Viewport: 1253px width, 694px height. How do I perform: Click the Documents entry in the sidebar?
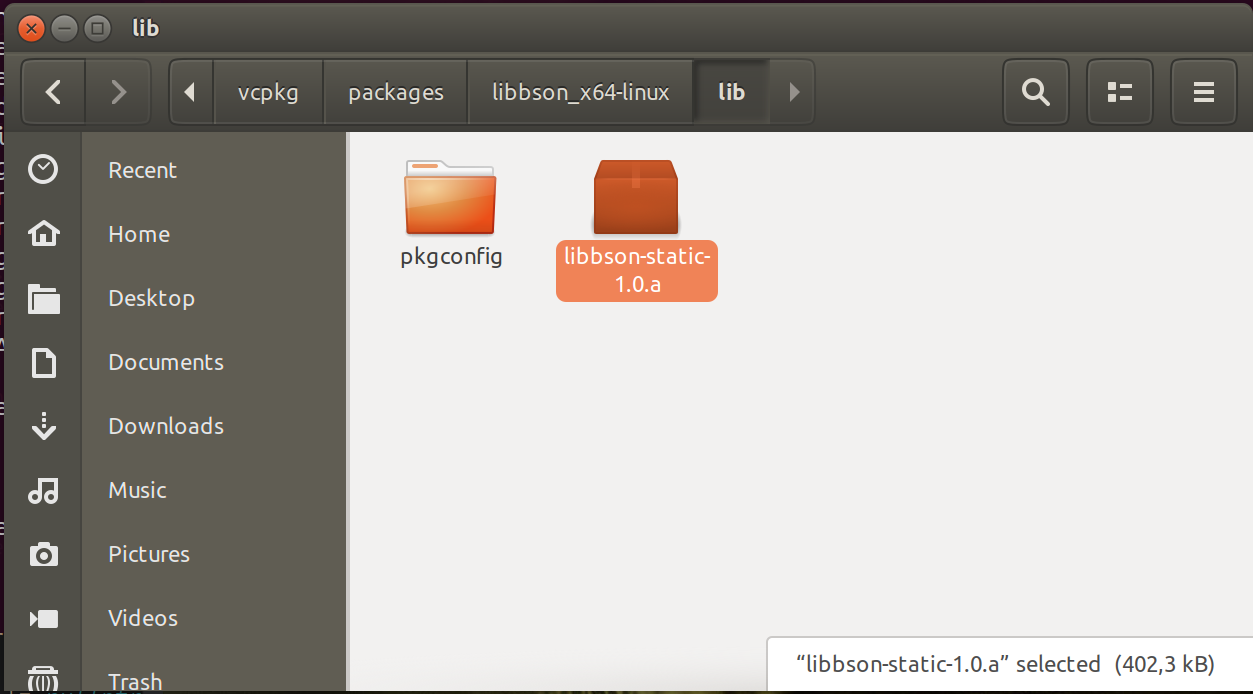pos(43,361)
